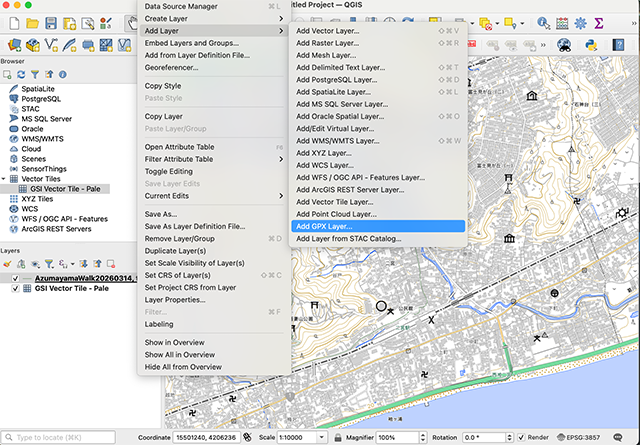Open the Filter Legend funnel dropdown
Viewport: 640px width, 445px height.
[x=49, y=264]
